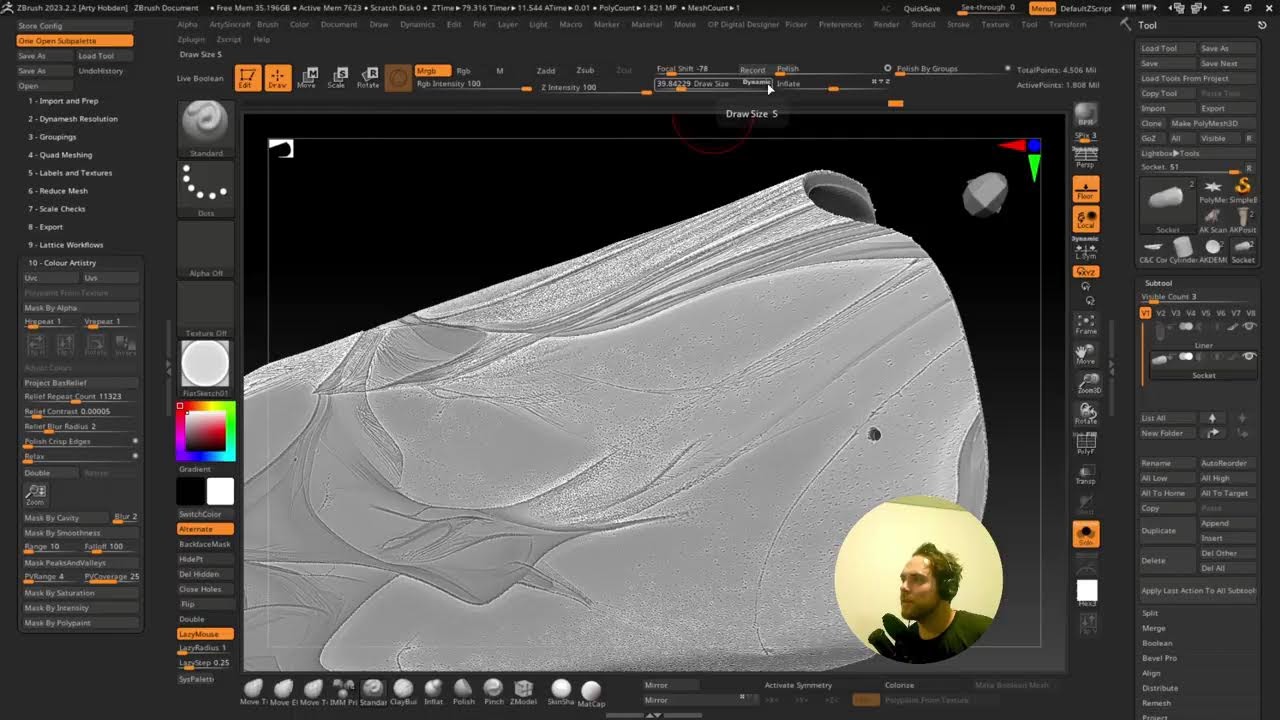Collapse 10 - Colour Artistry section
This screenshot has width=1280, height=720.
click(x=62, y=263)
